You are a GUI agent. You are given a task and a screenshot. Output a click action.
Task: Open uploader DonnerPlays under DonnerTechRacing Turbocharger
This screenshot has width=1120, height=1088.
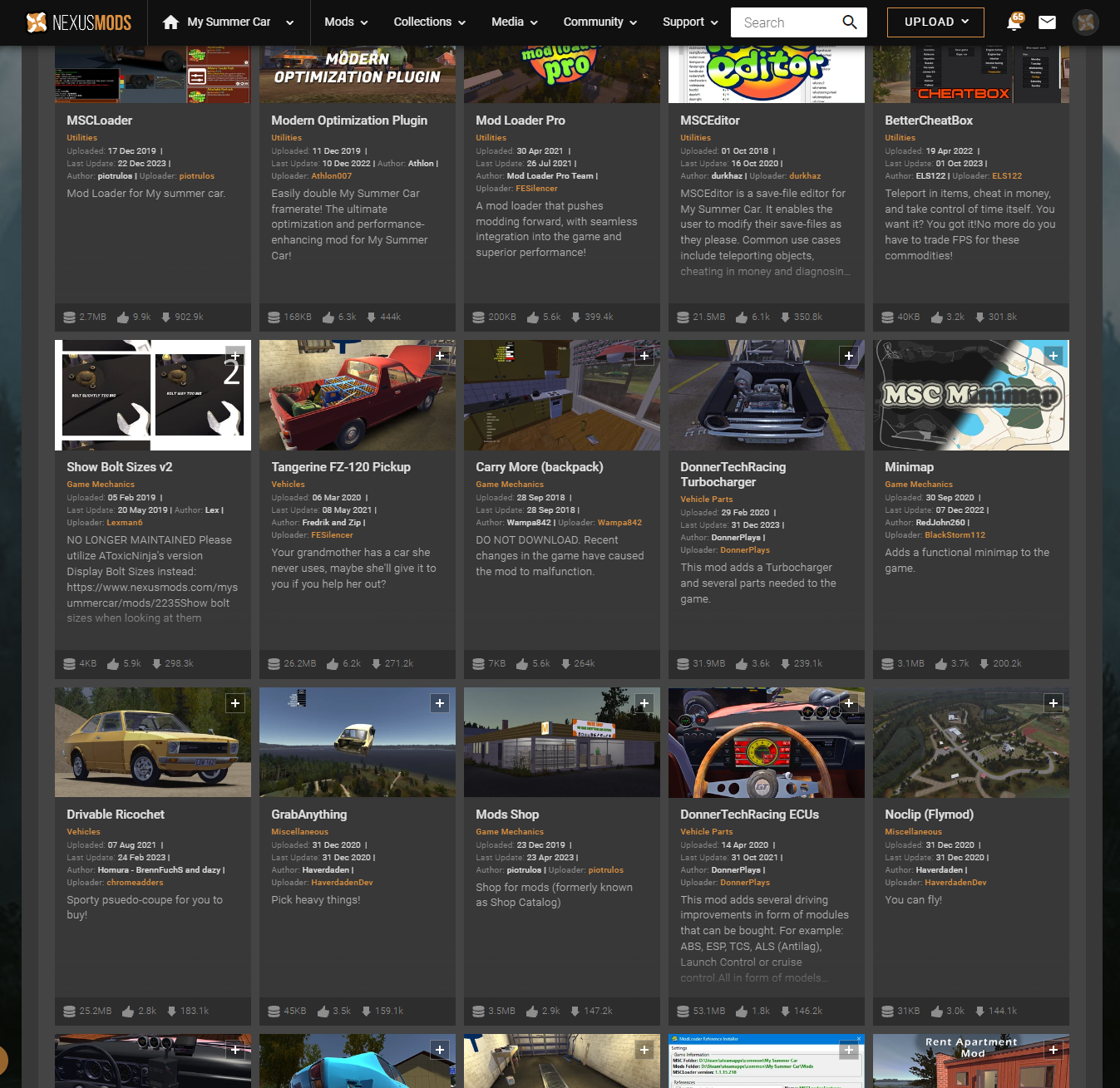[745, 550]
